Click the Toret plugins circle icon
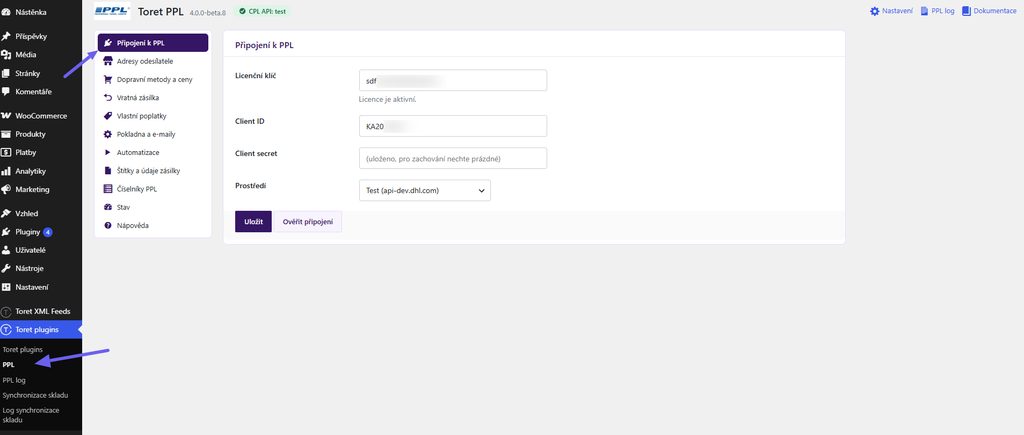This screenshot has height=435, width=1024. [6, 330]
